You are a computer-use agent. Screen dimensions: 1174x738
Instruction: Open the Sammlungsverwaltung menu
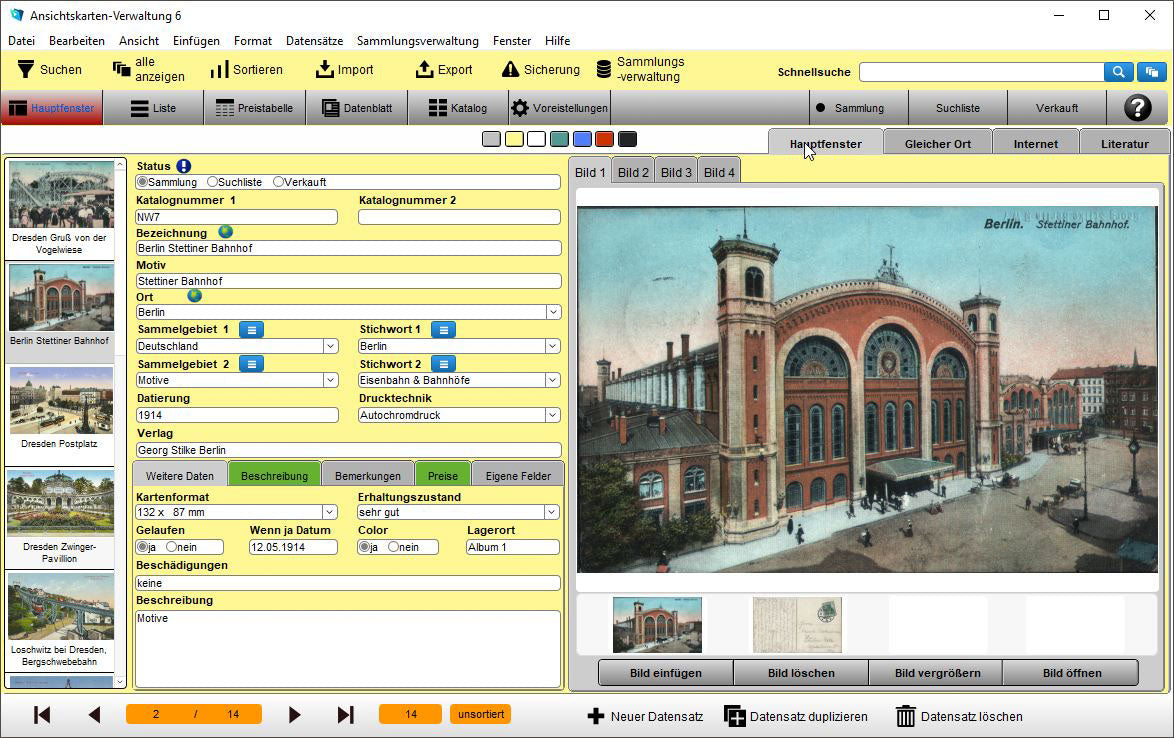click(x=417, y=41)
